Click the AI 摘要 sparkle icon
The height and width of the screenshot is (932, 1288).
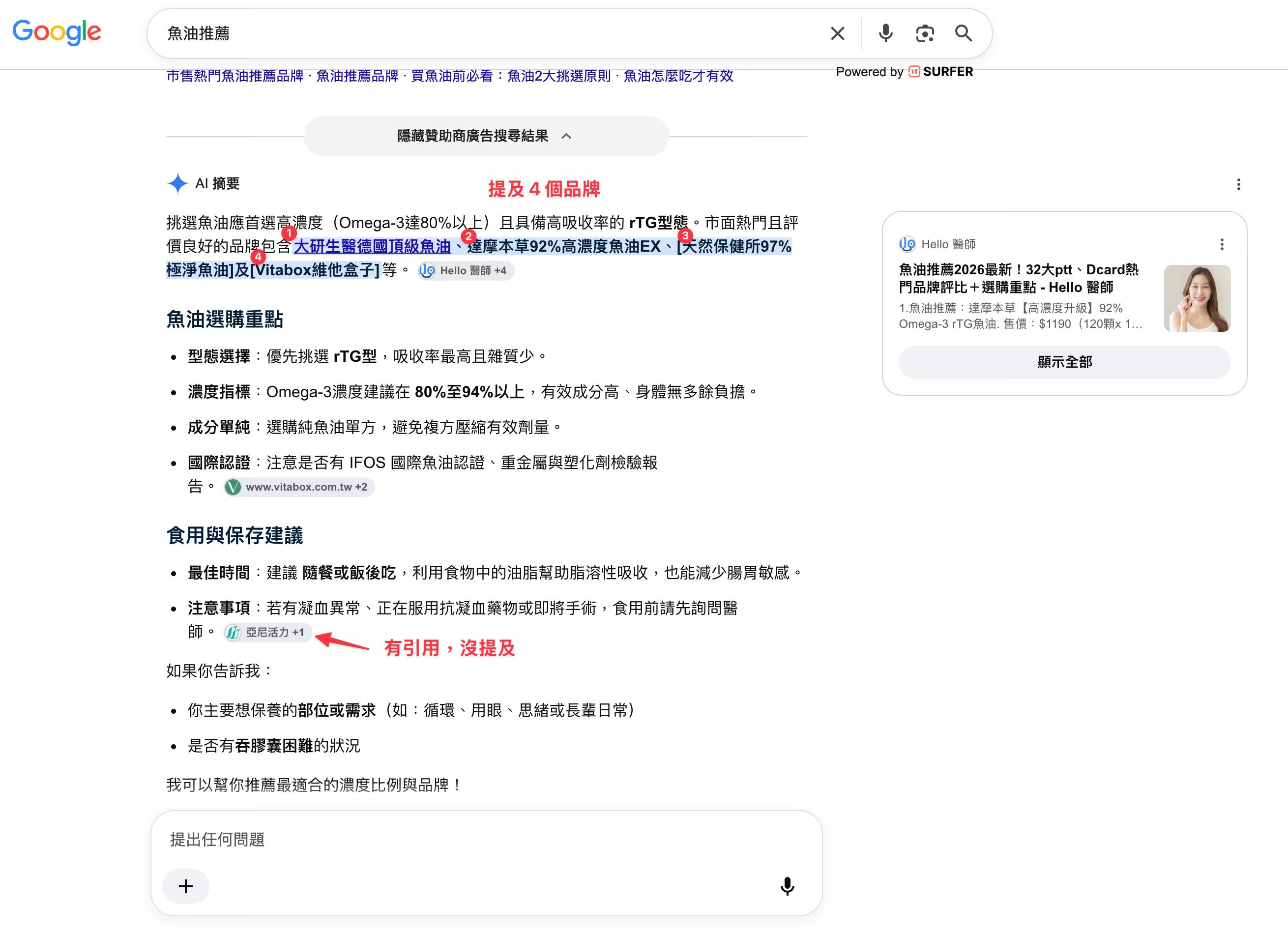point(178,183)
